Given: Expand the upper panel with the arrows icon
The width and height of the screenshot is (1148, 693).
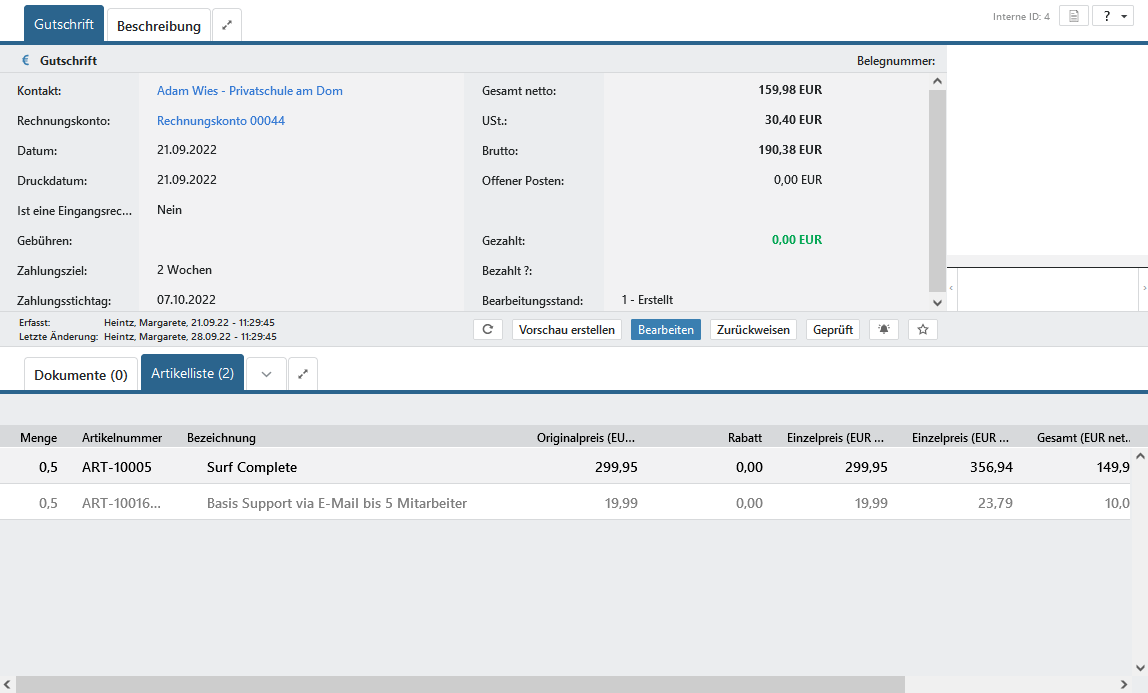Looking at the screenshot, I should [227, 26].
